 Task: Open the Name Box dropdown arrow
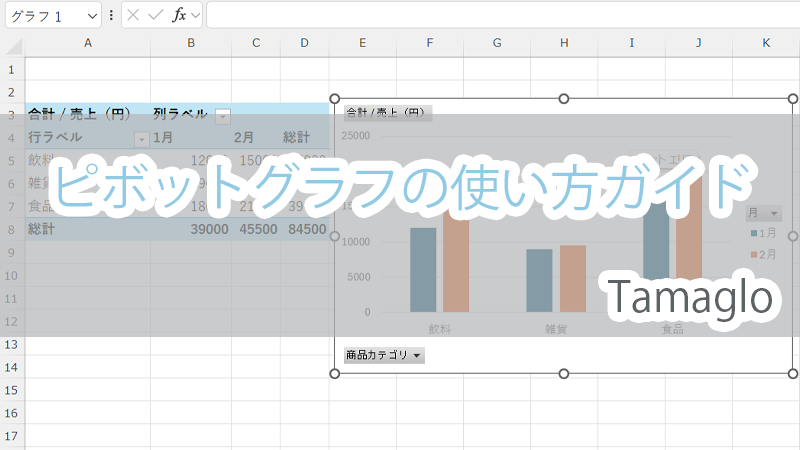coord(92,15)
